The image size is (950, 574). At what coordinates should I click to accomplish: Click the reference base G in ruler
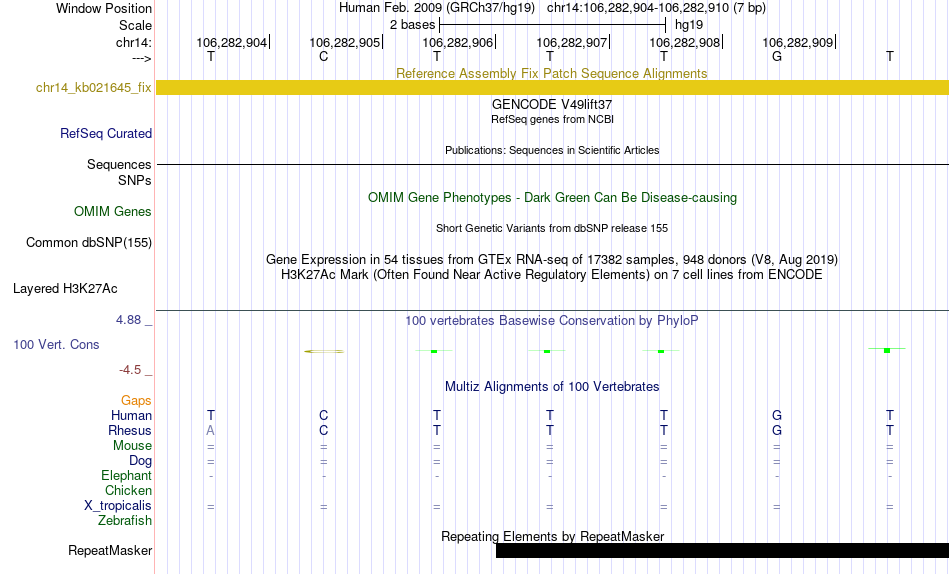[777, 56]
